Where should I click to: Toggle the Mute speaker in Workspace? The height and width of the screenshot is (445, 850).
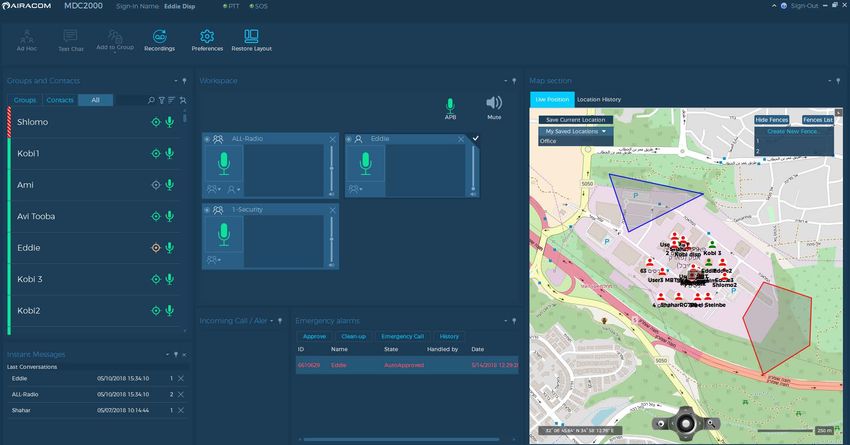(x=494, y=107)
